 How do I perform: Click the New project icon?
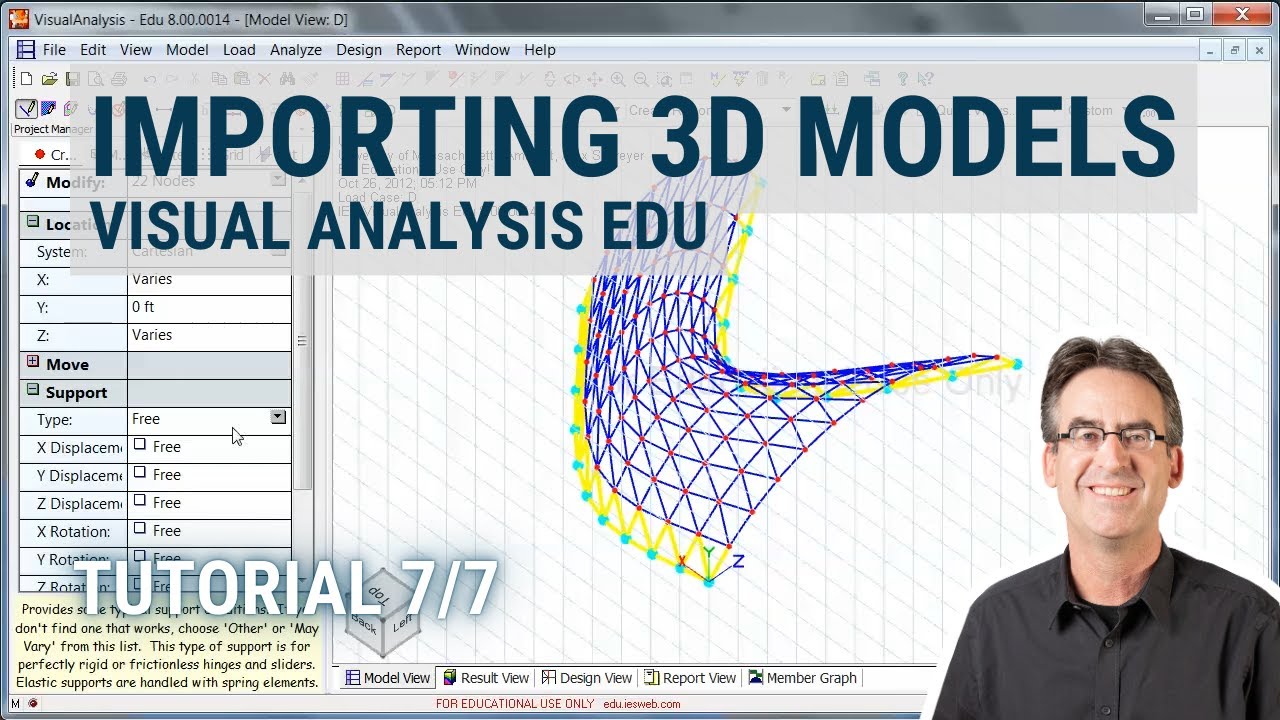(26, 79)
